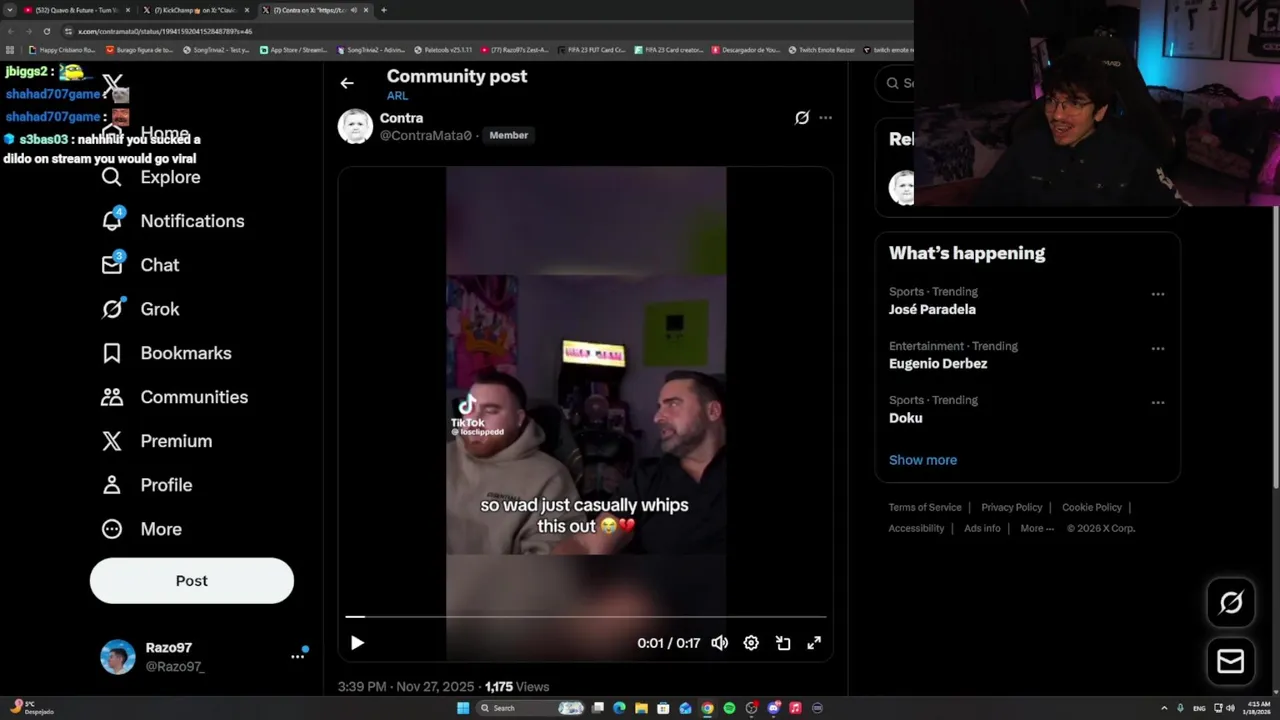Open Google Chrome from the taskbar

[x=707, y=708]
